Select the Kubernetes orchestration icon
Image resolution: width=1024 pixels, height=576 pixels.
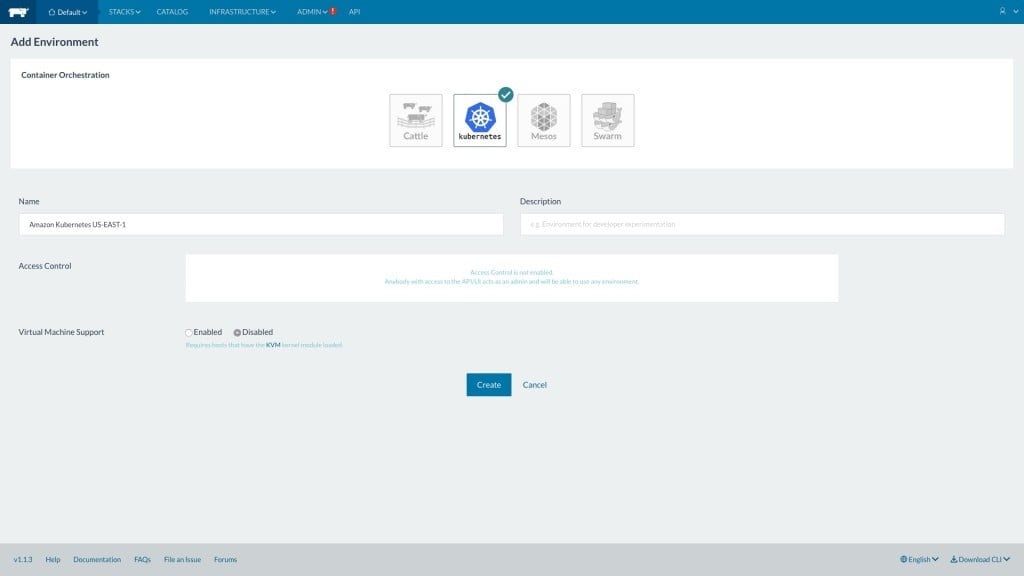tap(480, 120)
